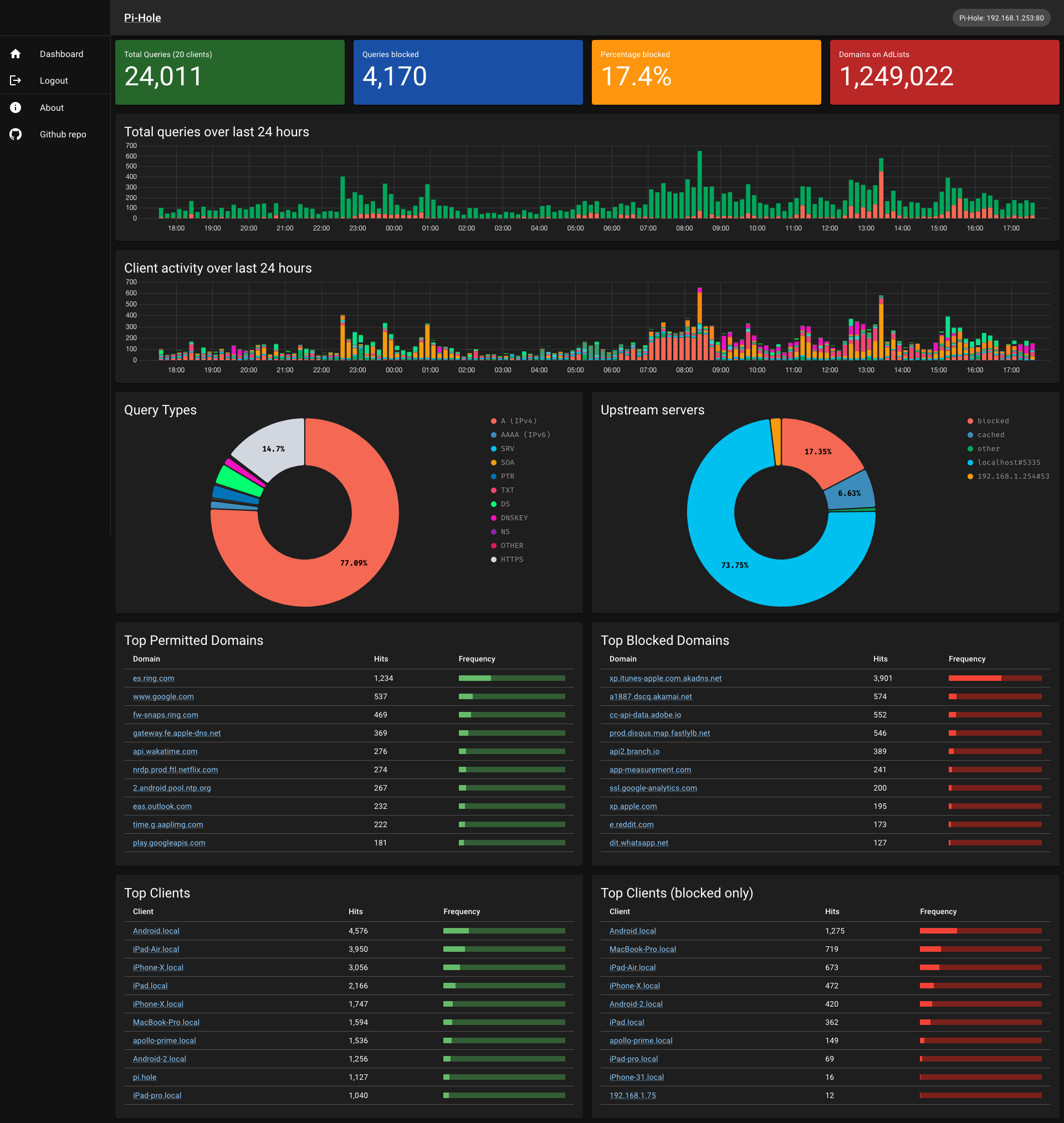Select the About menu entry

52,107
